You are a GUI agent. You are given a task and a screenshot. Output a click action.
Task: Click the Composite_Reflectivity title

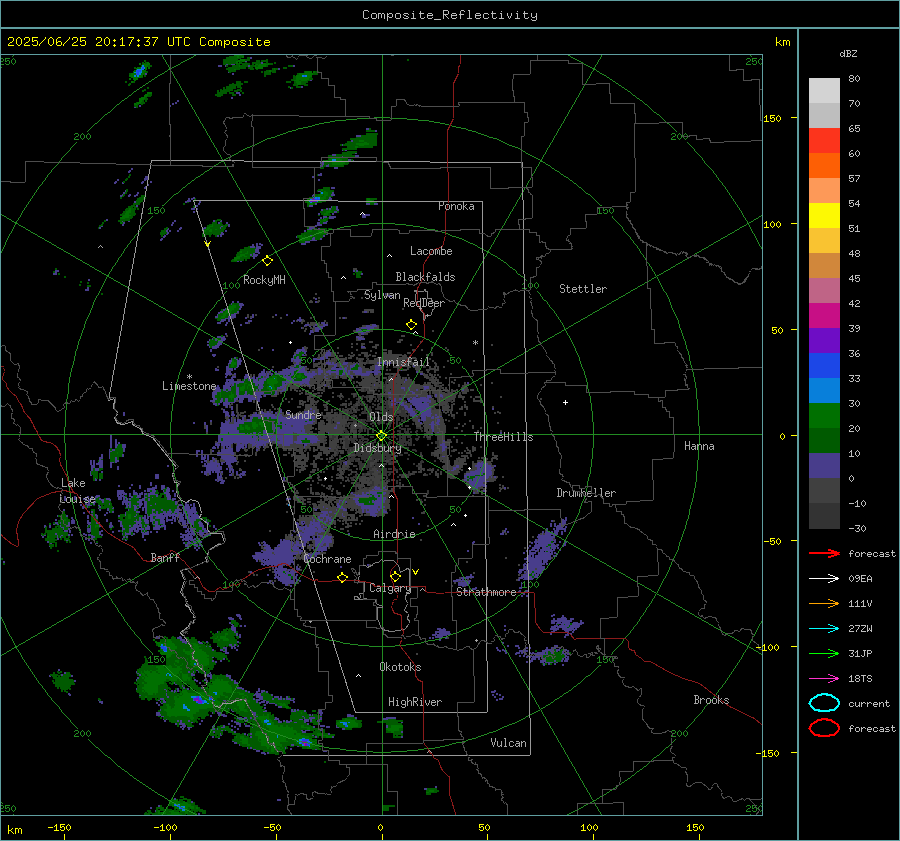(450, 15)
